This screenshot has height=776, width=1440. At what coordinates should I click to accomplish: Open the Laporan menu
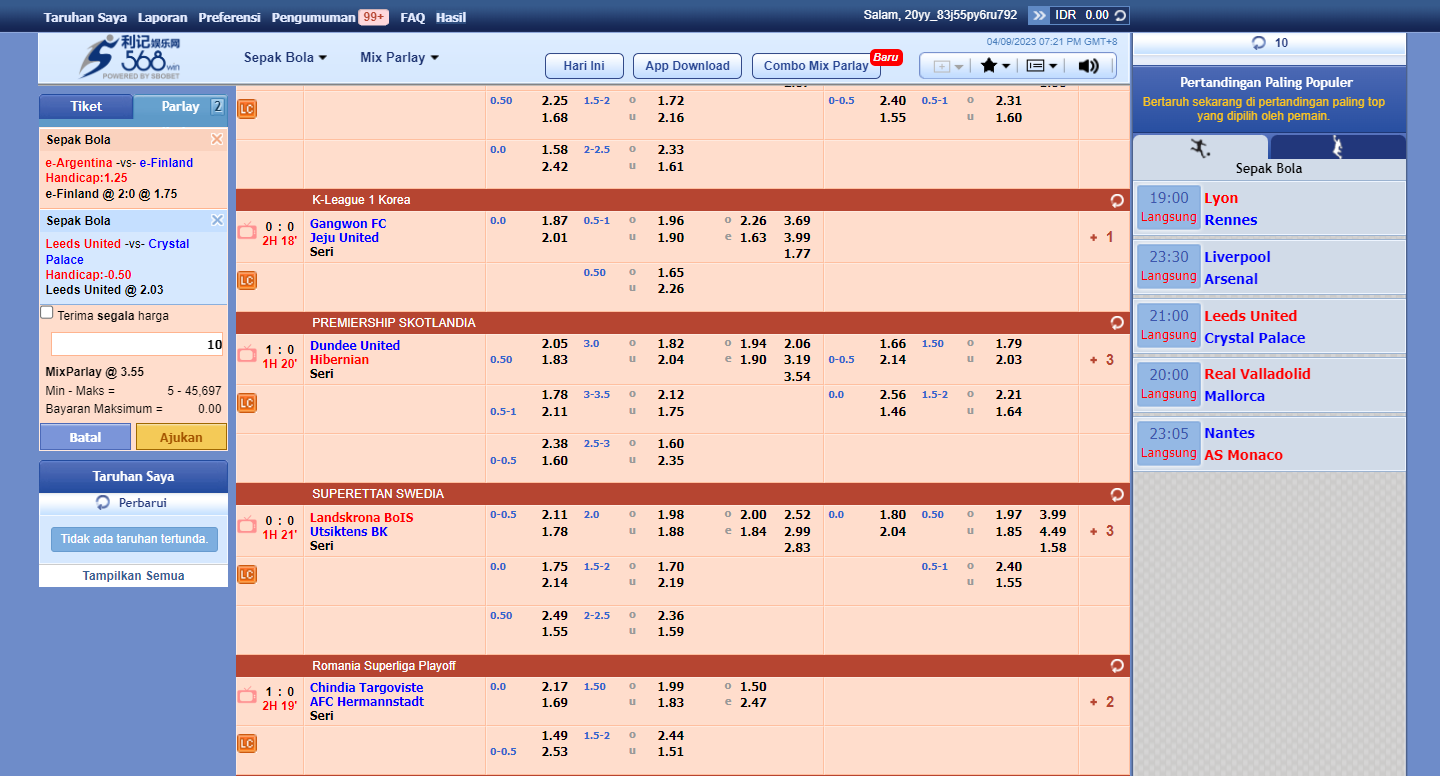coord(162,17)
